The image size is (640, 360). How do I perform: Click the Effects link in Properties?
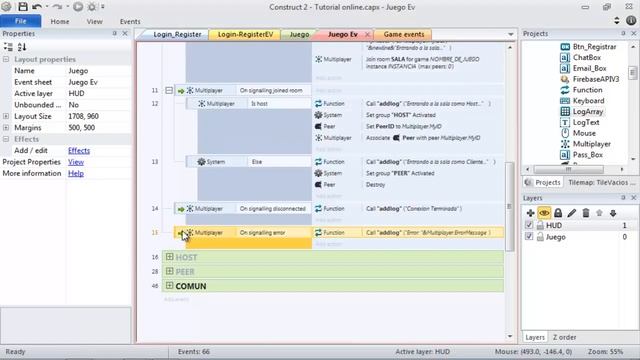79,151
